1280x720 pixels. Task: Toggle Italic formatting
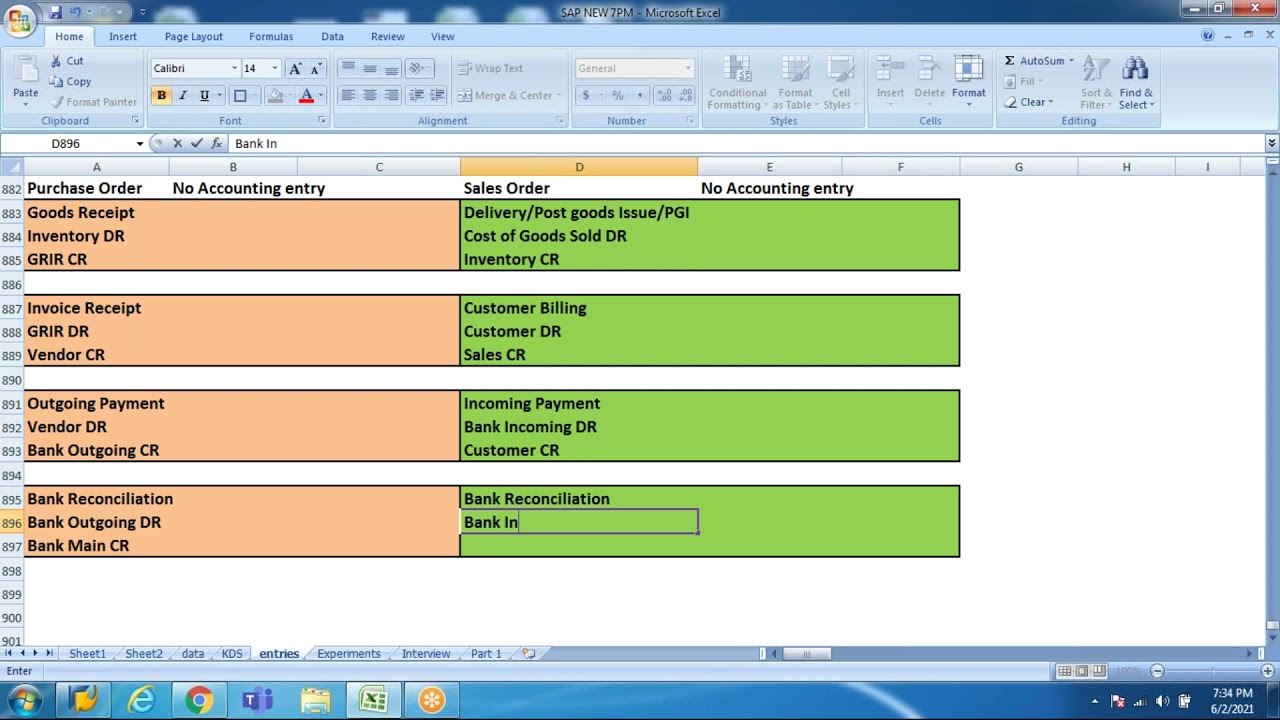183,95
